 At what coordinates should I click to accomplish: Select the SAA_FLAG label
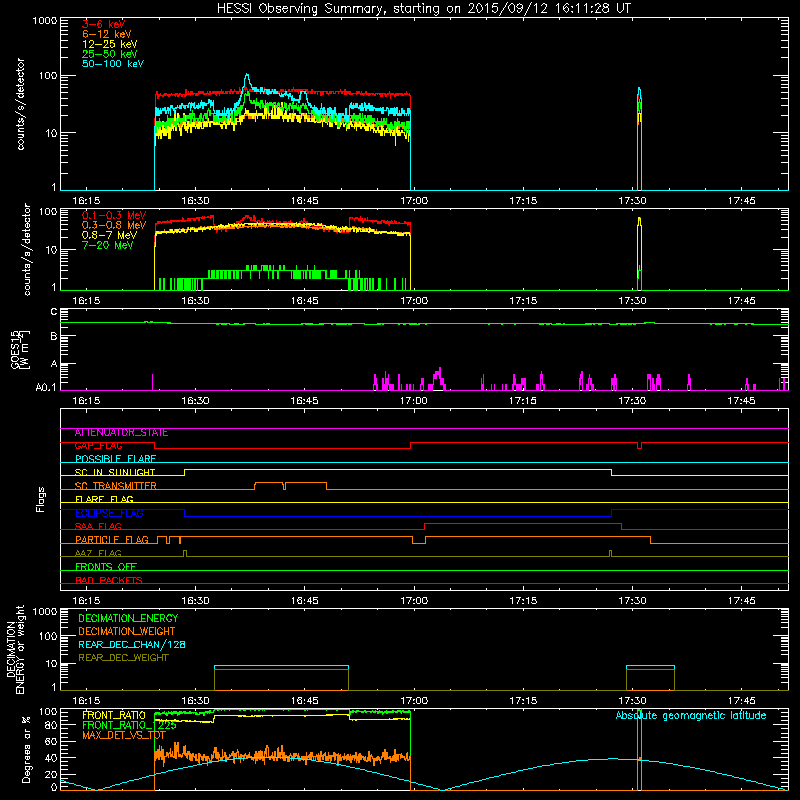[x=98, y=527]
